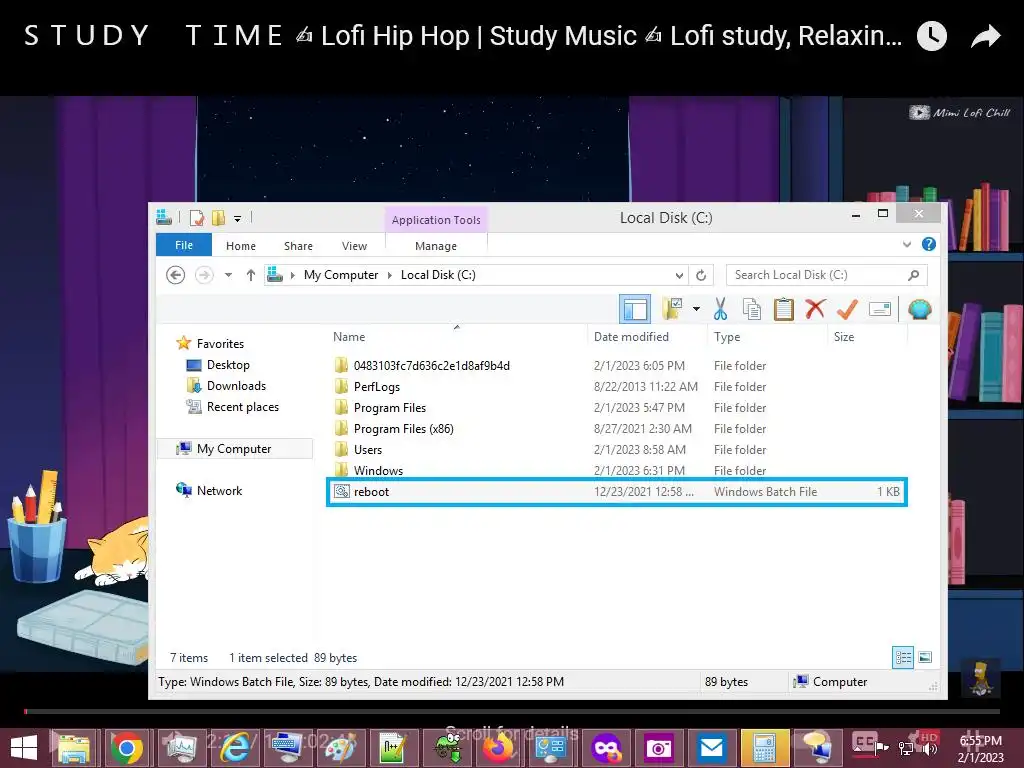Switch to large thumbnails view button

click(x=925, y=657)
